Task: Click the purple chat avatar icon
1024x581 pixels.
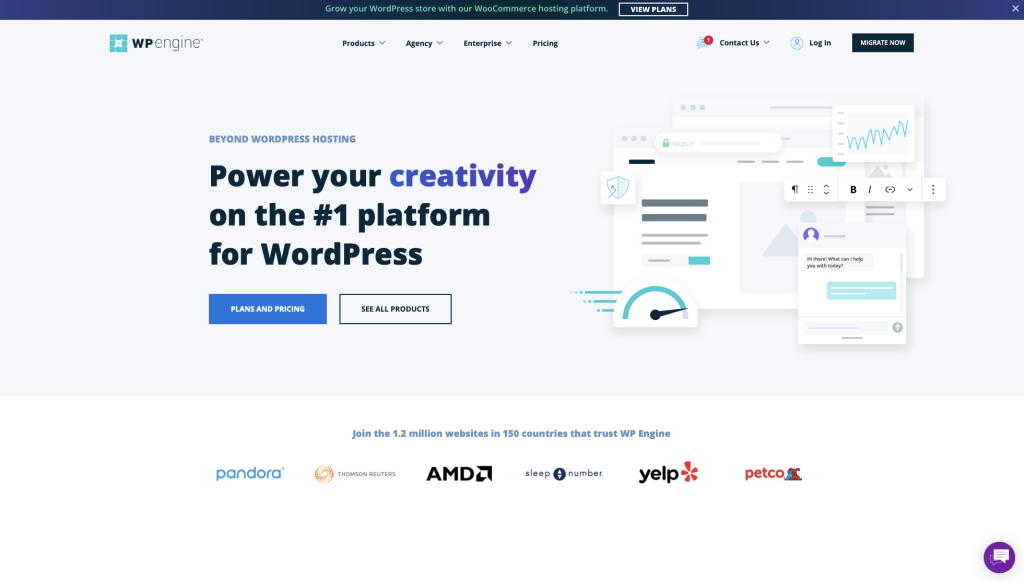Action: tap(810, 235)
